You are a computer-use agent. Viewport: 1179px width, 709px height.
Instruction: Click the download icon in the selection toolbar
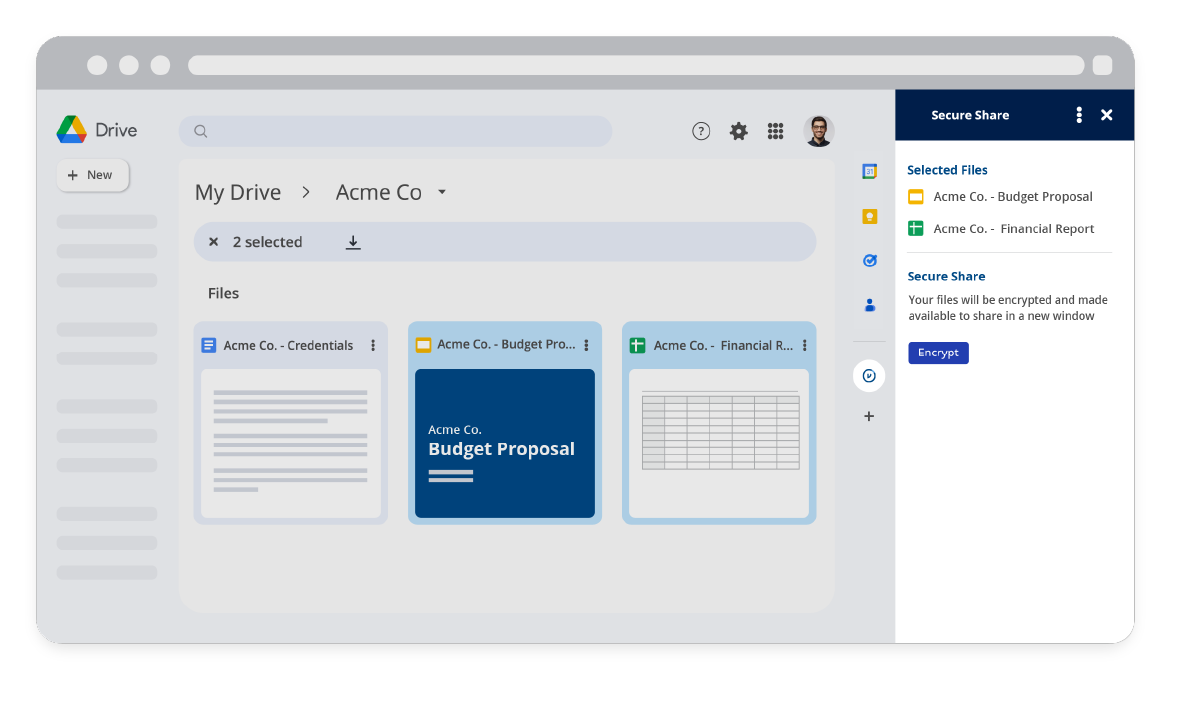(353, 241)
